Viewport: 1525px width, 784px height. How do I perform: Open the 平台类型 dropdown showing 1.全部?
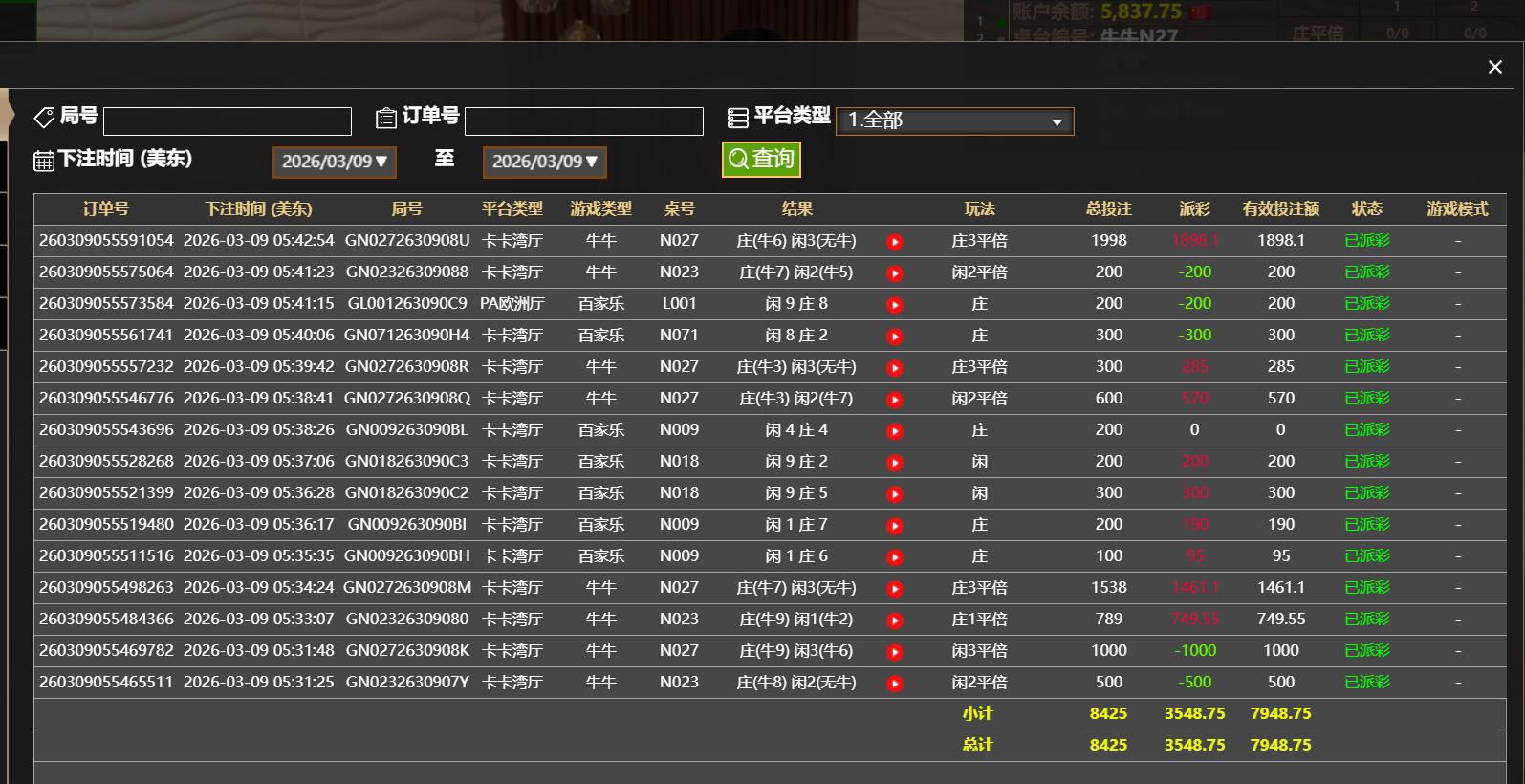pos(954,120)
